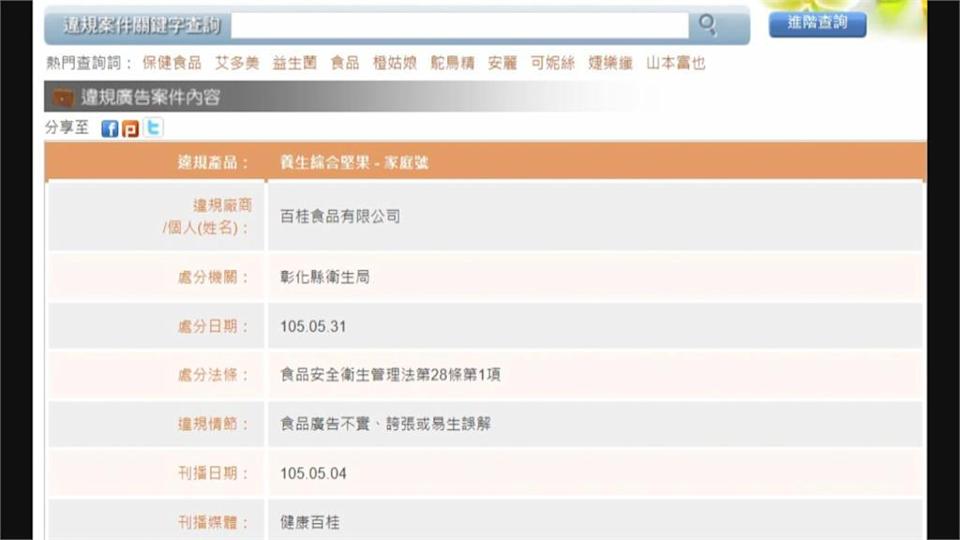Select hot keyword 婕樂纖
960x540 pixels.
(610, 63)
